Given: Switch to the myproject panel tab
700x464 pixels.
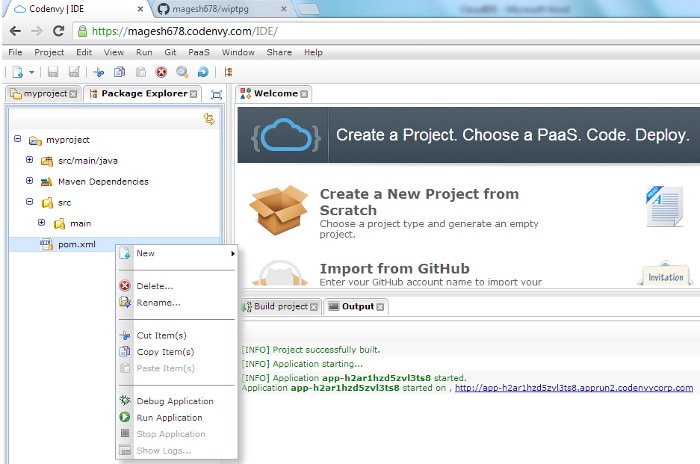Looking at the screenshot, I should (x=43, y=94).
